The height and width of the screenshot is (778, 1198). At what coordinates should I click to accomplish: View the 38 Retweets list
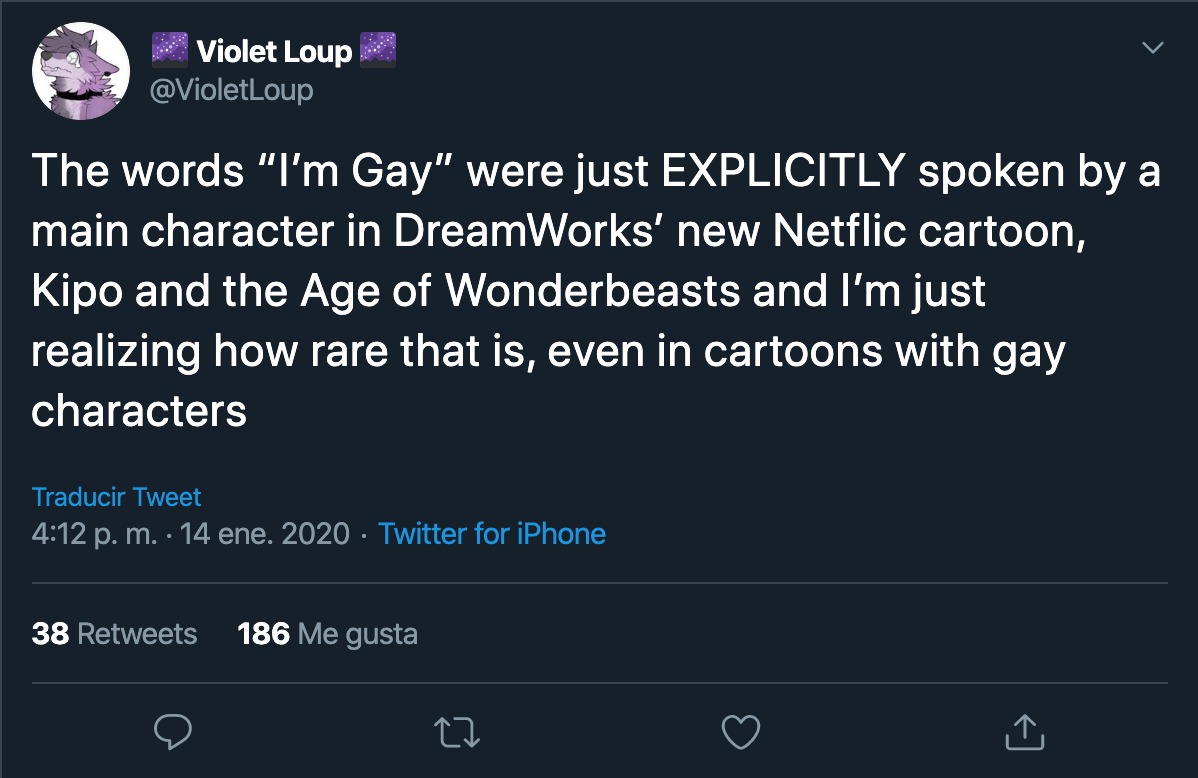point(114,633)
